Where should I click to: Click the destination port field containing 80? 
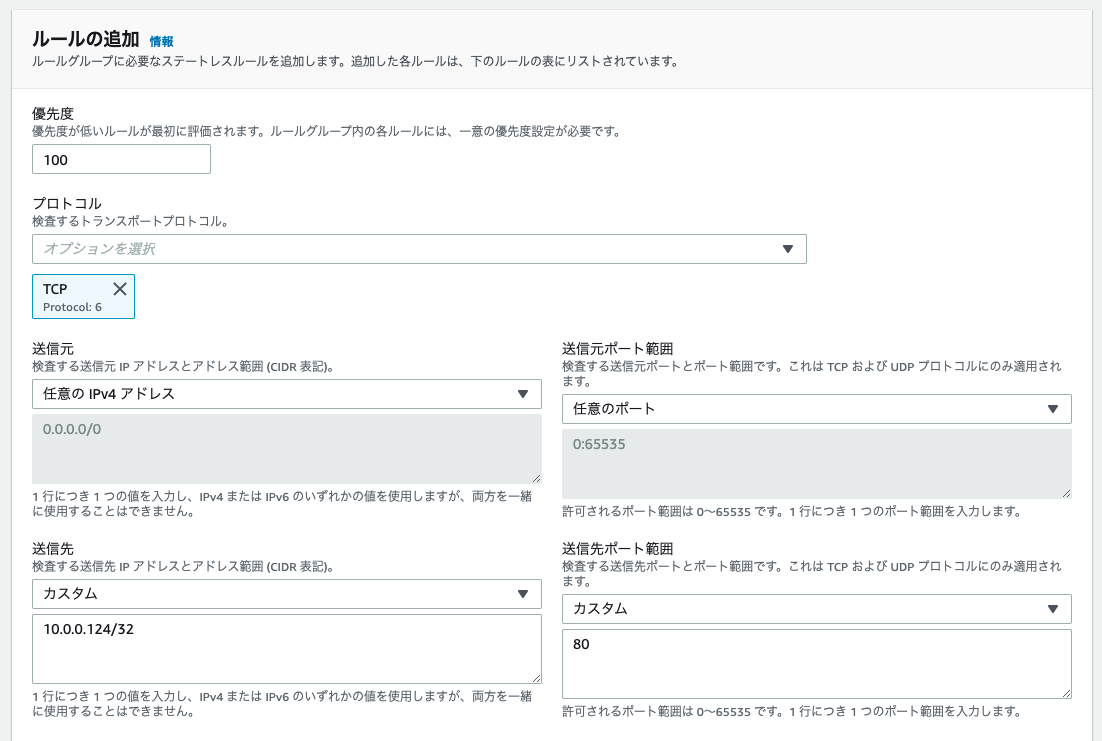click(816, 663)
